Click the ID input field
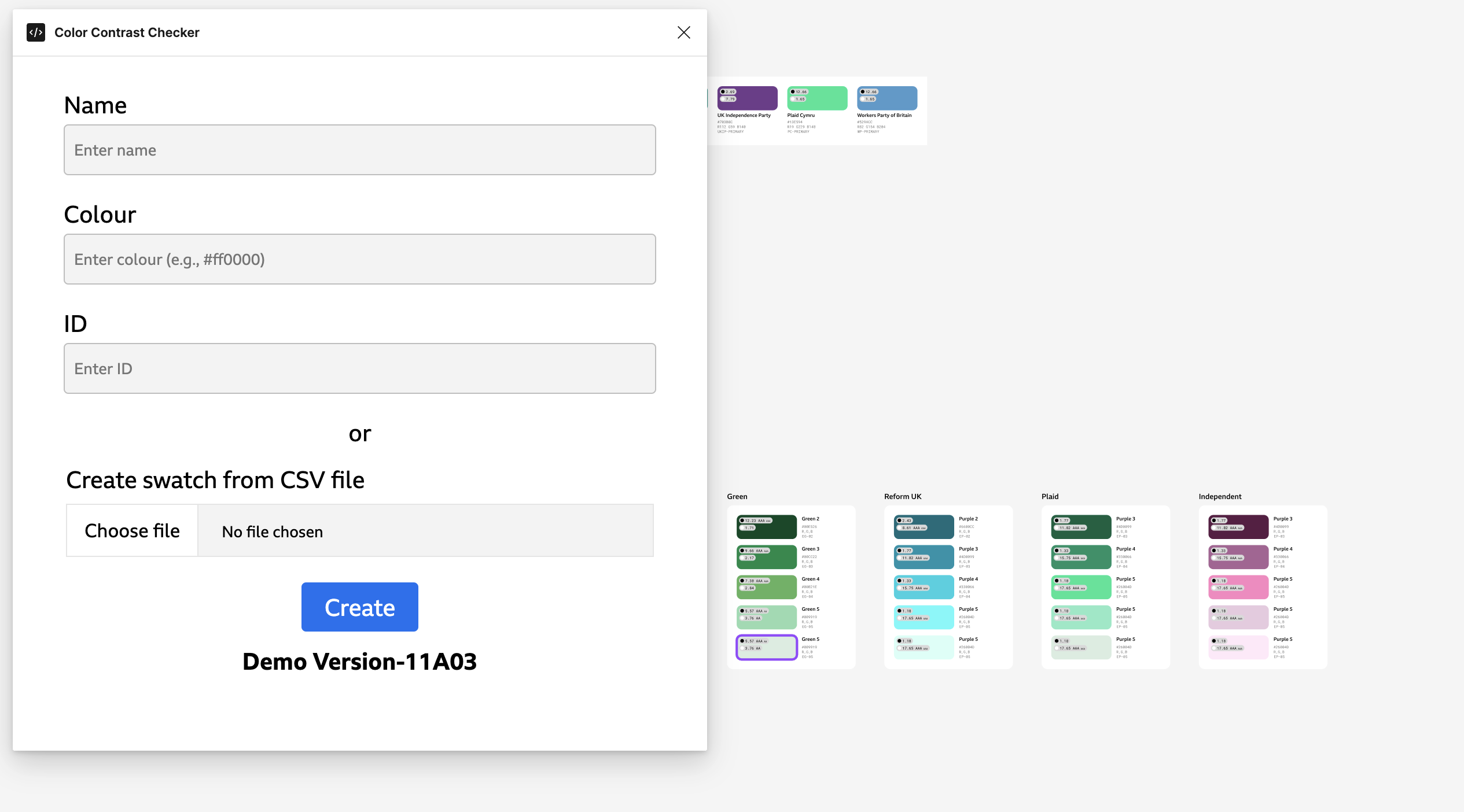 pyautogui.click(x=360, y=368)
